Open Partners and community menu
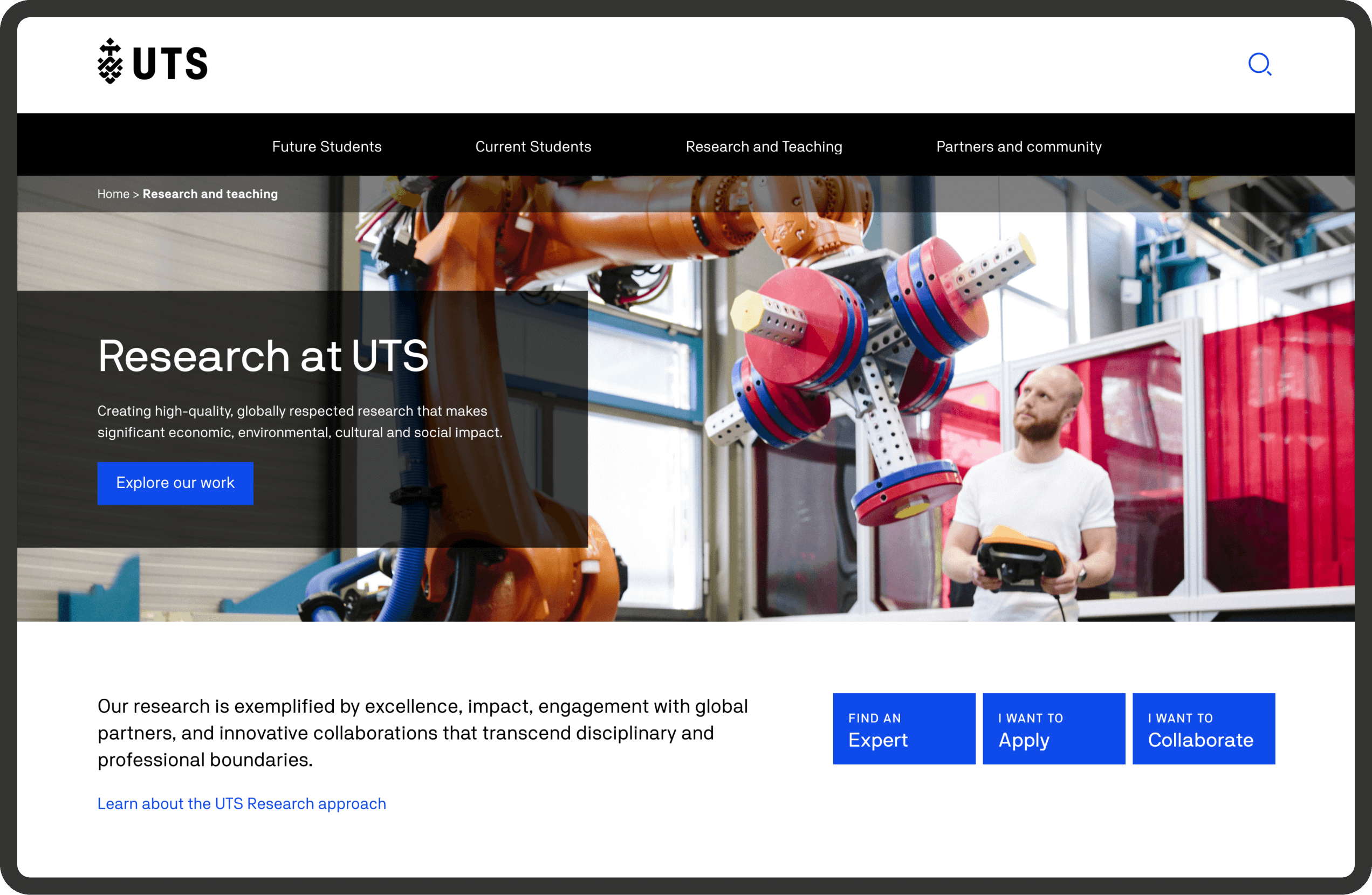The width and height of the screenshot is (1372, 895). (1019, 147)
